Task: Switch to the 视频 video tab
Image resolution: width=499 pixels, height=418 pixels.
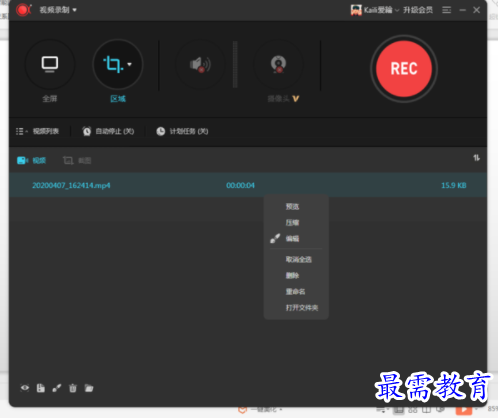Action: pos(31,161)
